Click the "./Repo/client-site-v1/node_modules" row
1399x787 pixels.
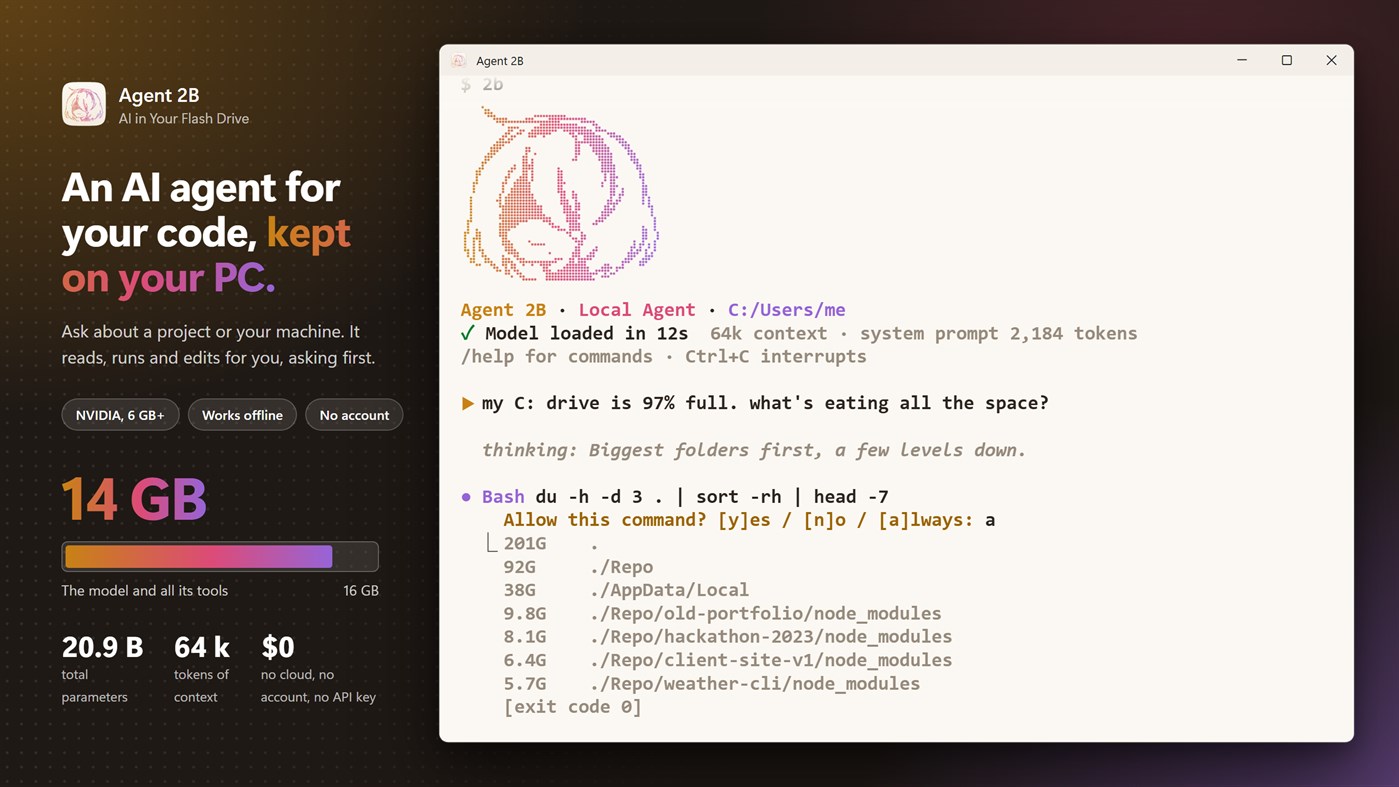pyautogui.click(x=727, y=660)
